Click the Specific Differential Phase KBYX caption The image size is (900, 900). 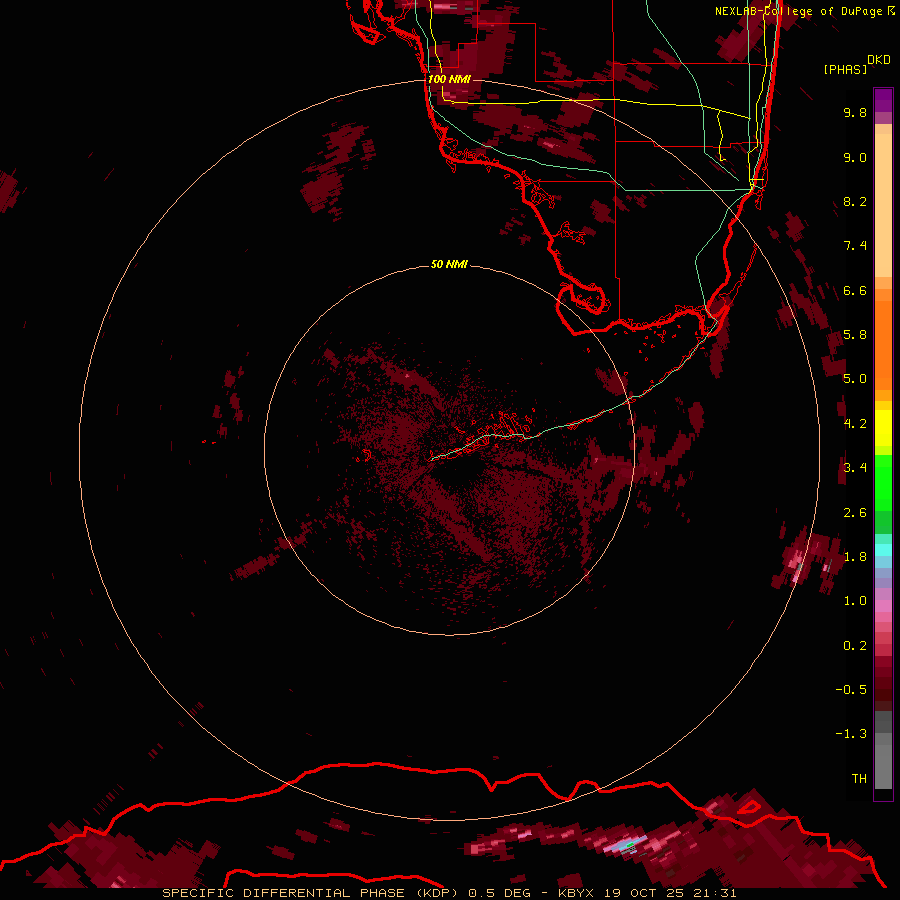coord(449,893)
